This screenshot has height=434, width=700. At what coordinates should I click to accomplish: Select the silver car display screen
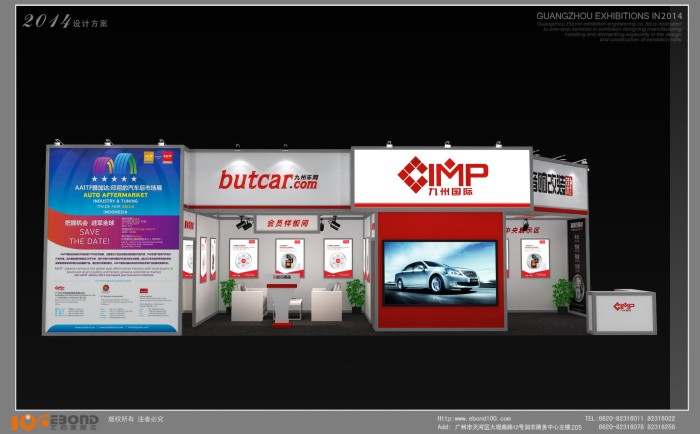point(440,273)
